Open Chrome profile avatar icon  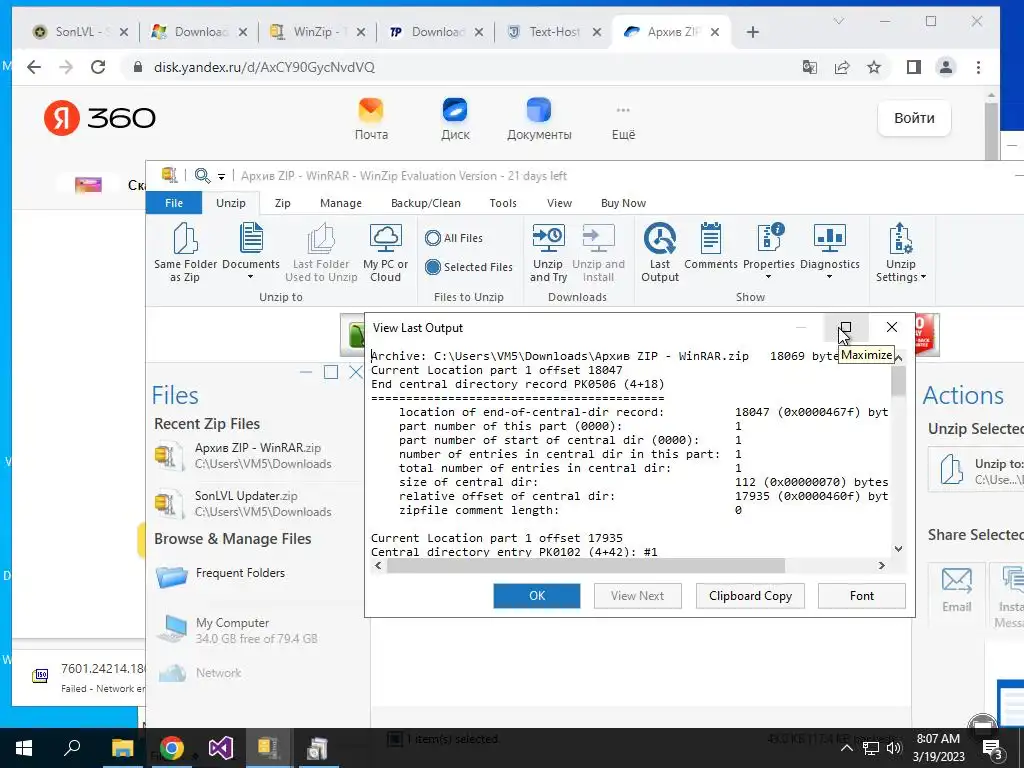946,67
